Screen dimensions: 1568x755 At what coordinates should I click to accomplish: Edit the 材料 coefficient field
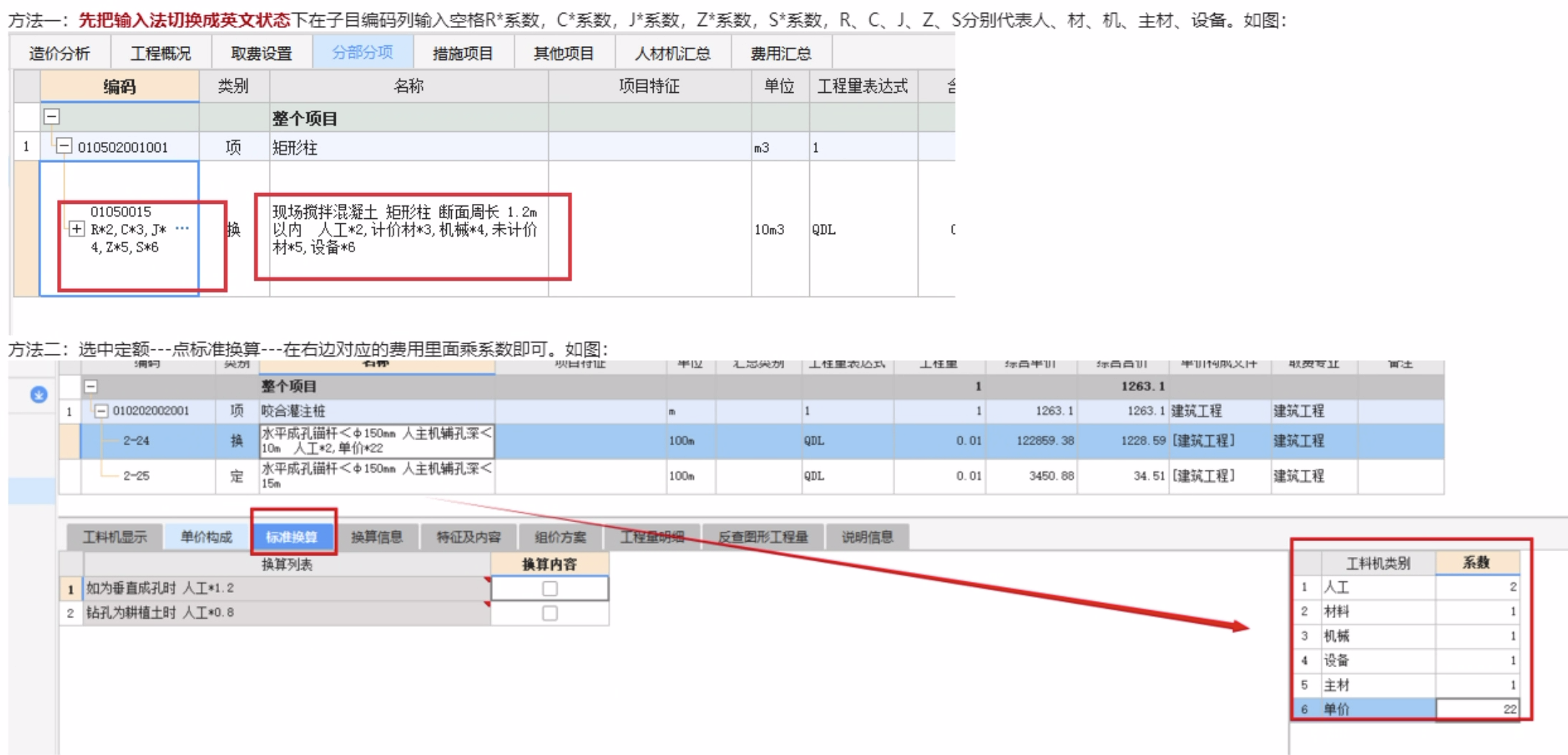[1477, 612]
